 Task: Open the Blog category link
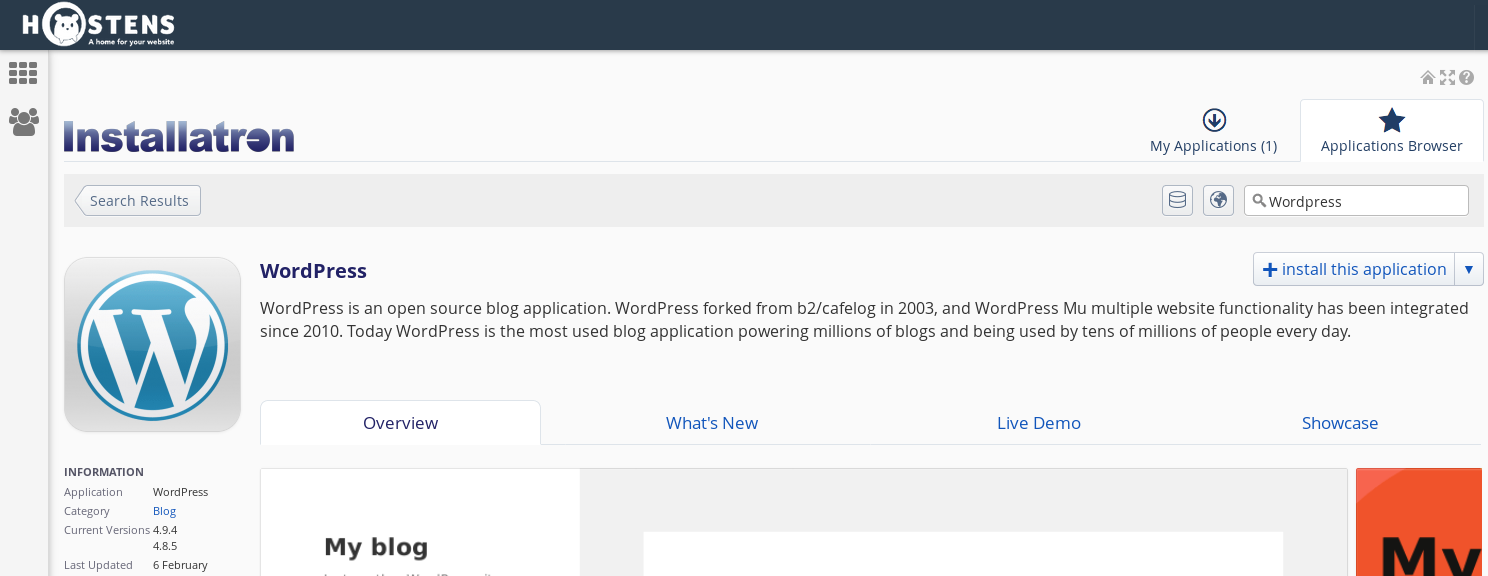pyautogui.click(x=164, y=511)
